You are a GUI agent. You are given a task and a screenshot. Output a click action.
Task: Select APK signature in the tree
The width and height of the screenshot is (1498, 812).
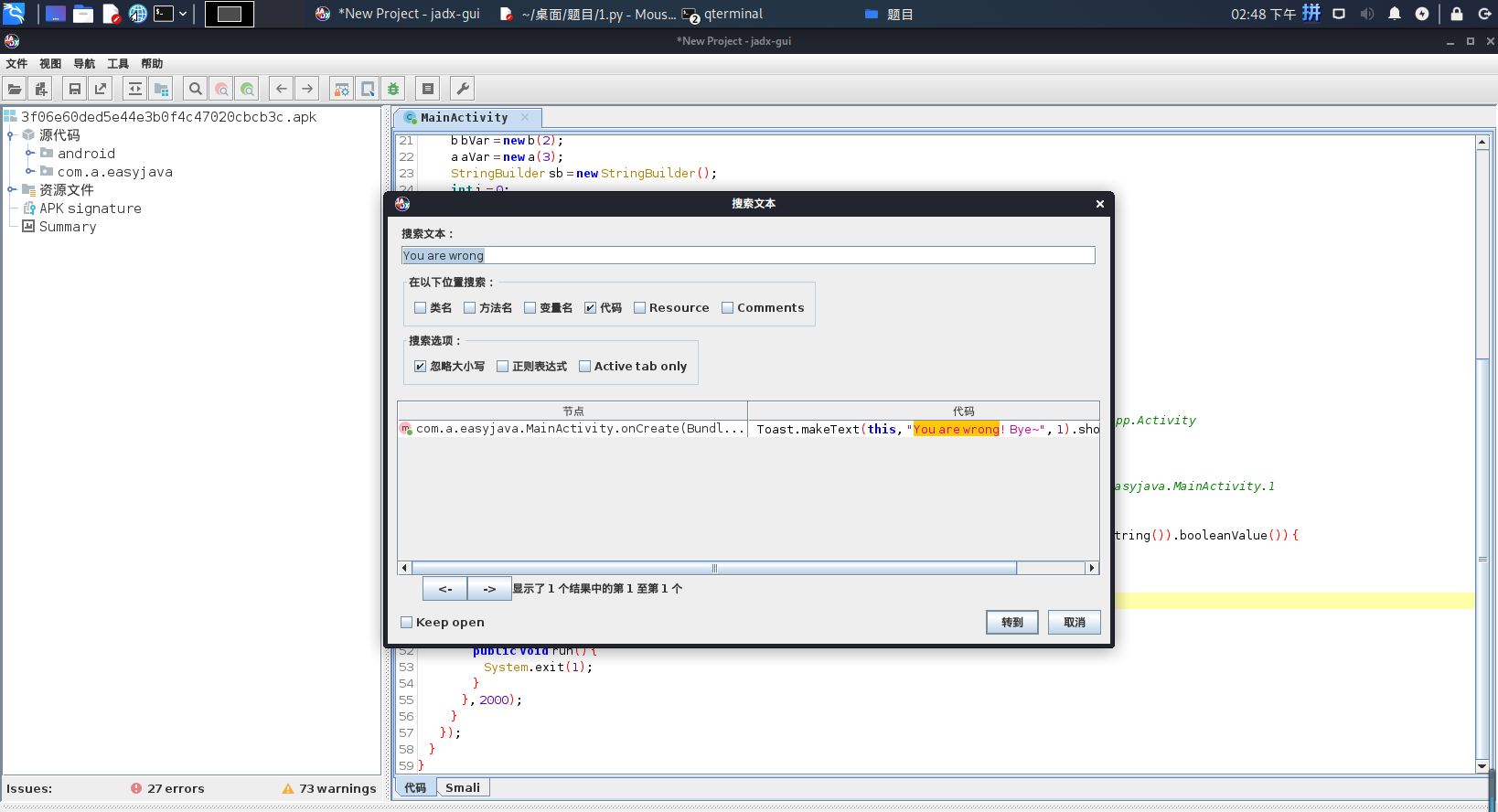coord(90,208)
